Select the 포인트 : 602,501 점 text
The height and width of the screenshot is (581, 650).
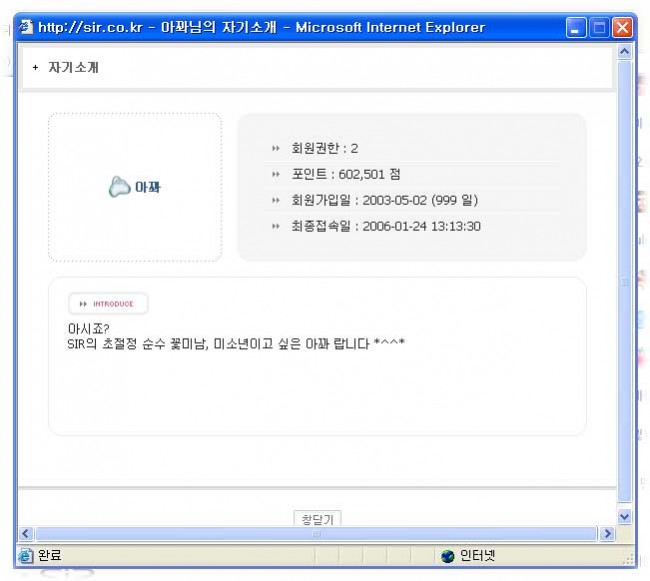[x=346, y=174]
